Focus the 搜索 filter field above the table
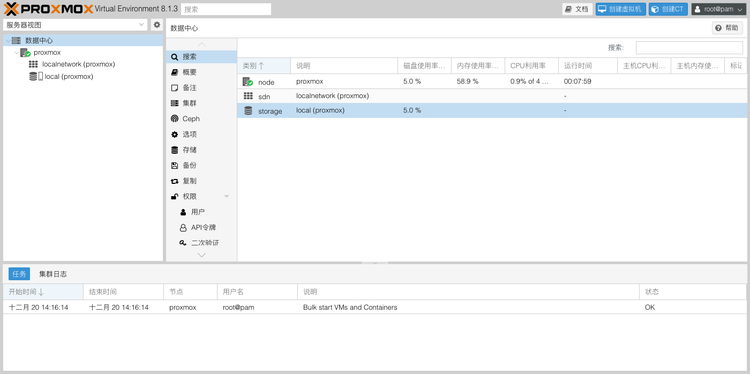Screen dimensions: 750x374 click(689, 48)
